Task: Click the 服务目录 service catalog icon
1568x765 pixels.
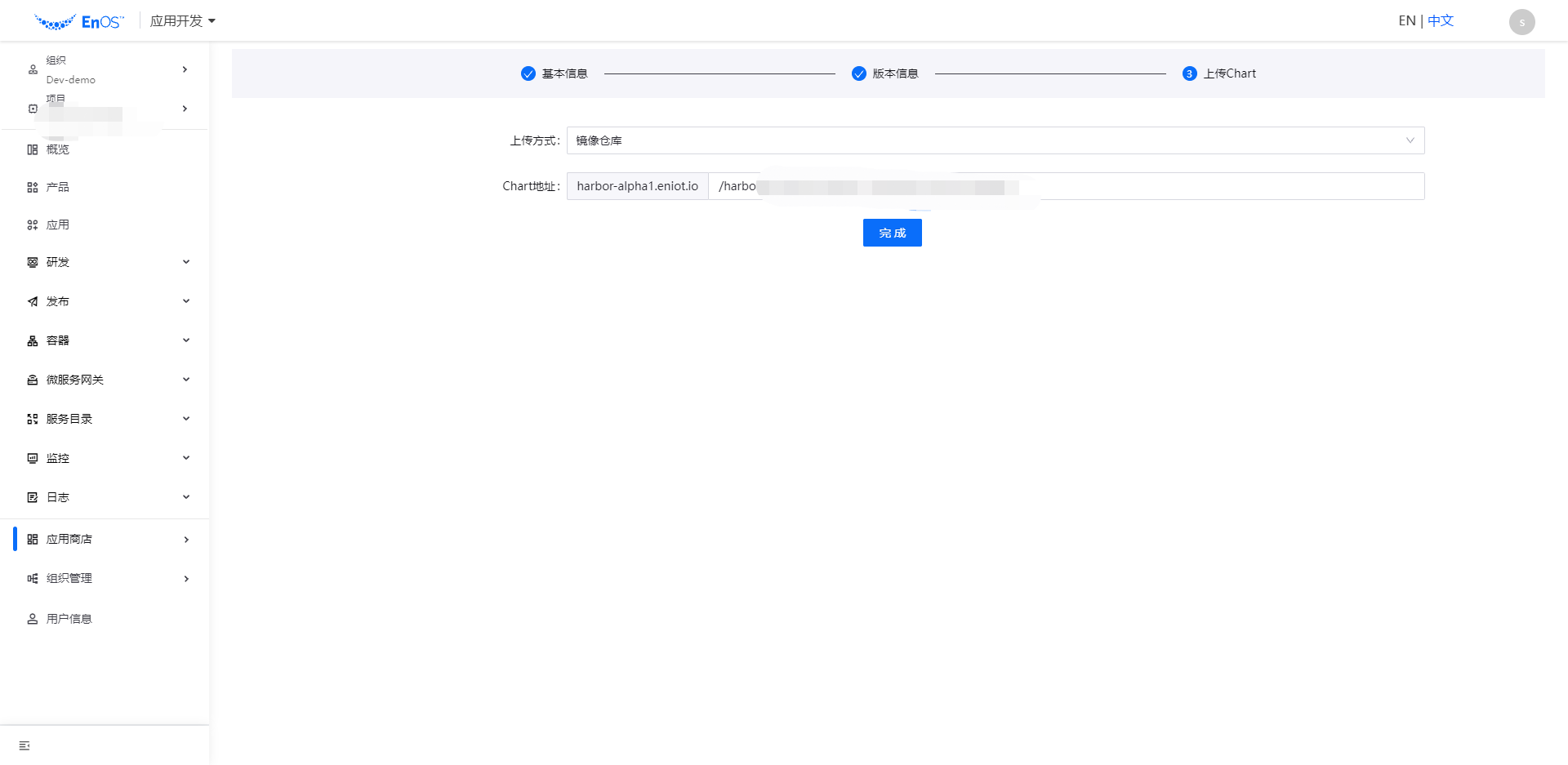Action: [32, 418]
